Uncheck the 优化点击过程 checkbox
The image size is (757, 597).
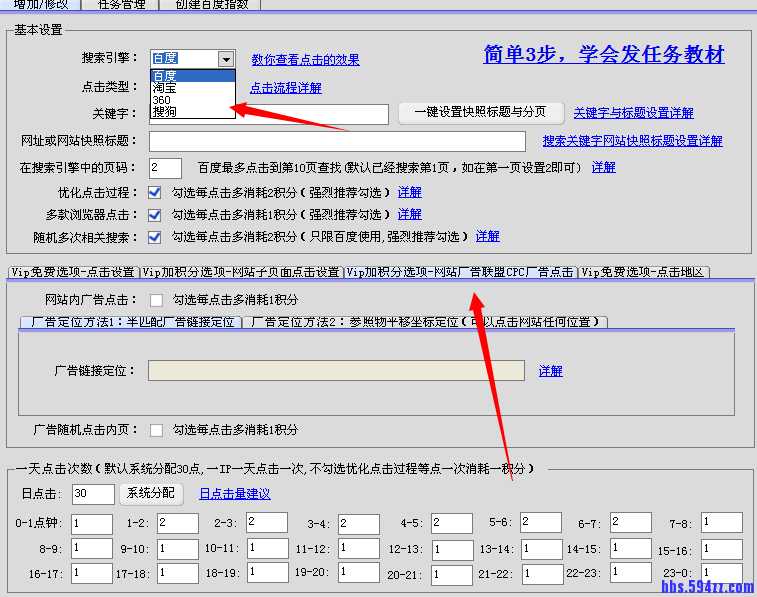click(155, 192)
